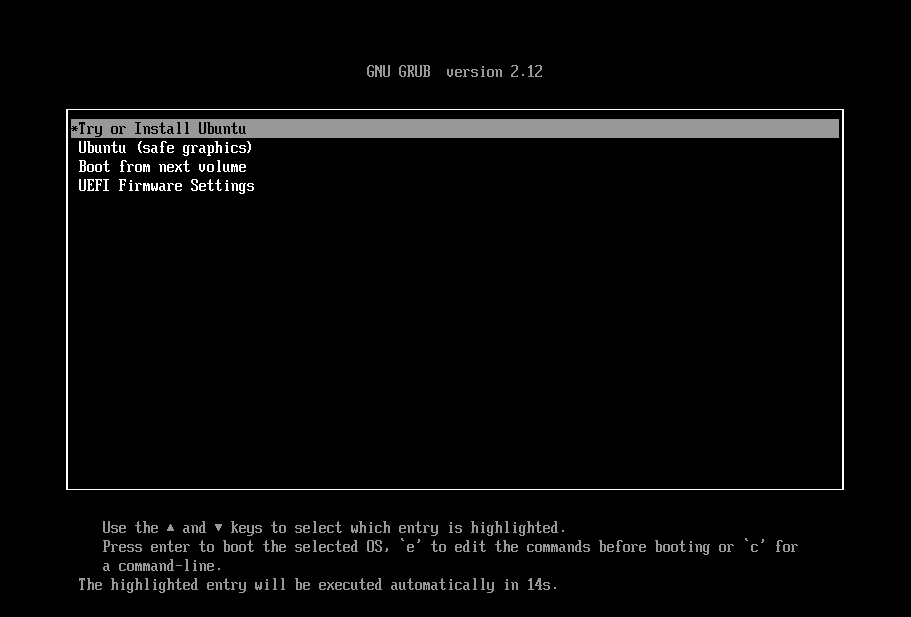Click the "a command-line." help text
The width and height of the screenshot is (911, 617).
[x=162, y=566]
